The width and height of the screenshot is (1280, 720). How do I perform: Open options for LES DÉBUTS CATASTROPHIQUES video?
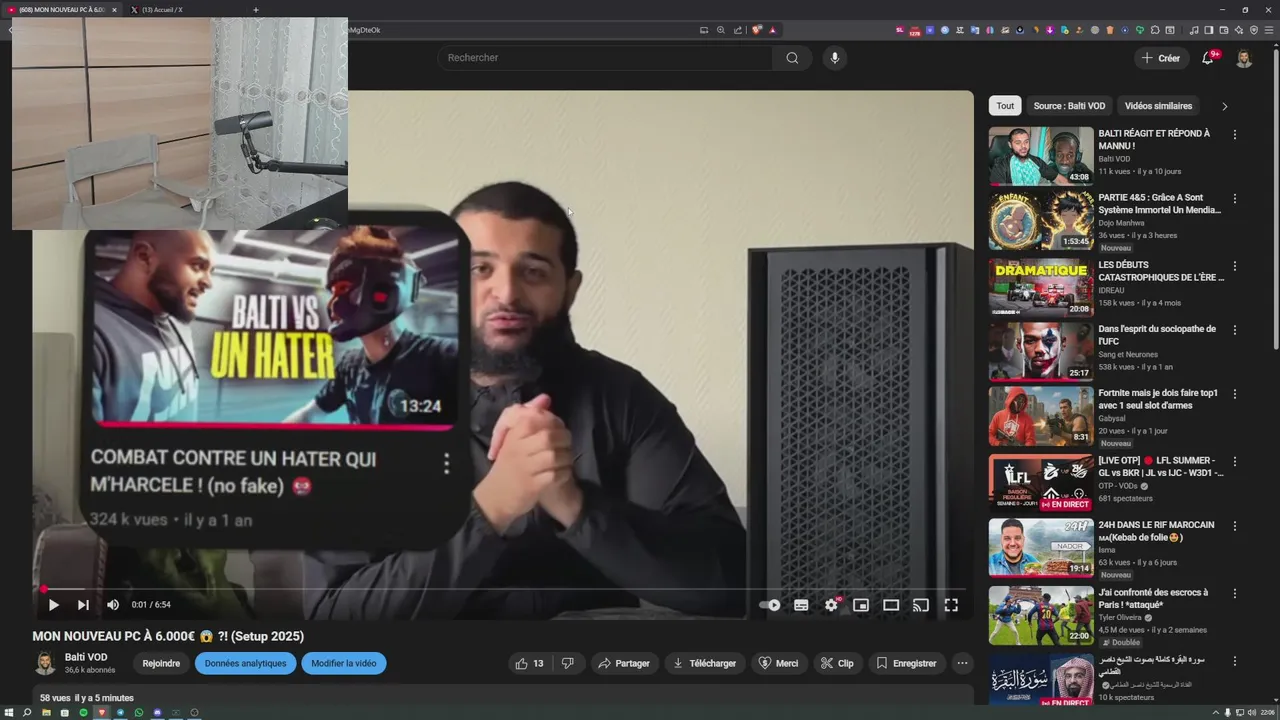pyautogui.click(x=1235, y=267)
